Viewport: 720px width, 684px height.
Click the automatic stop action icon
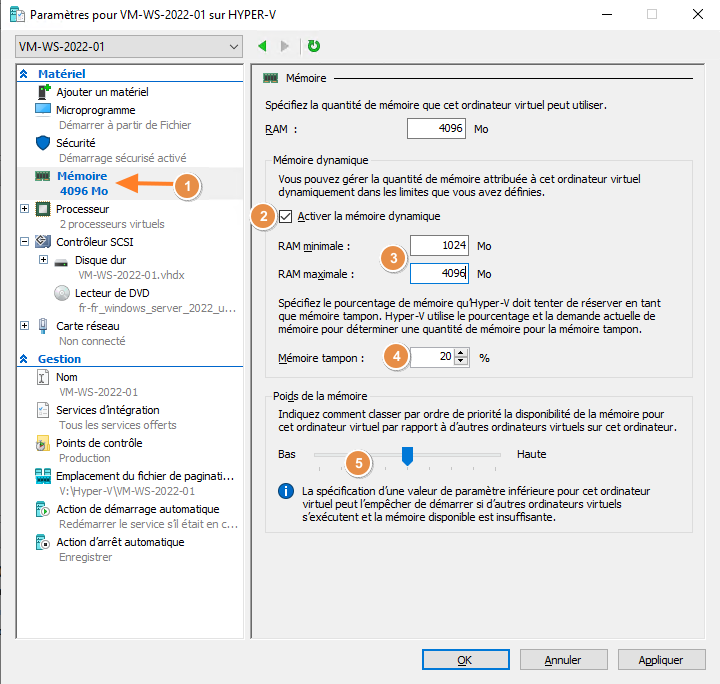(43, 542)
